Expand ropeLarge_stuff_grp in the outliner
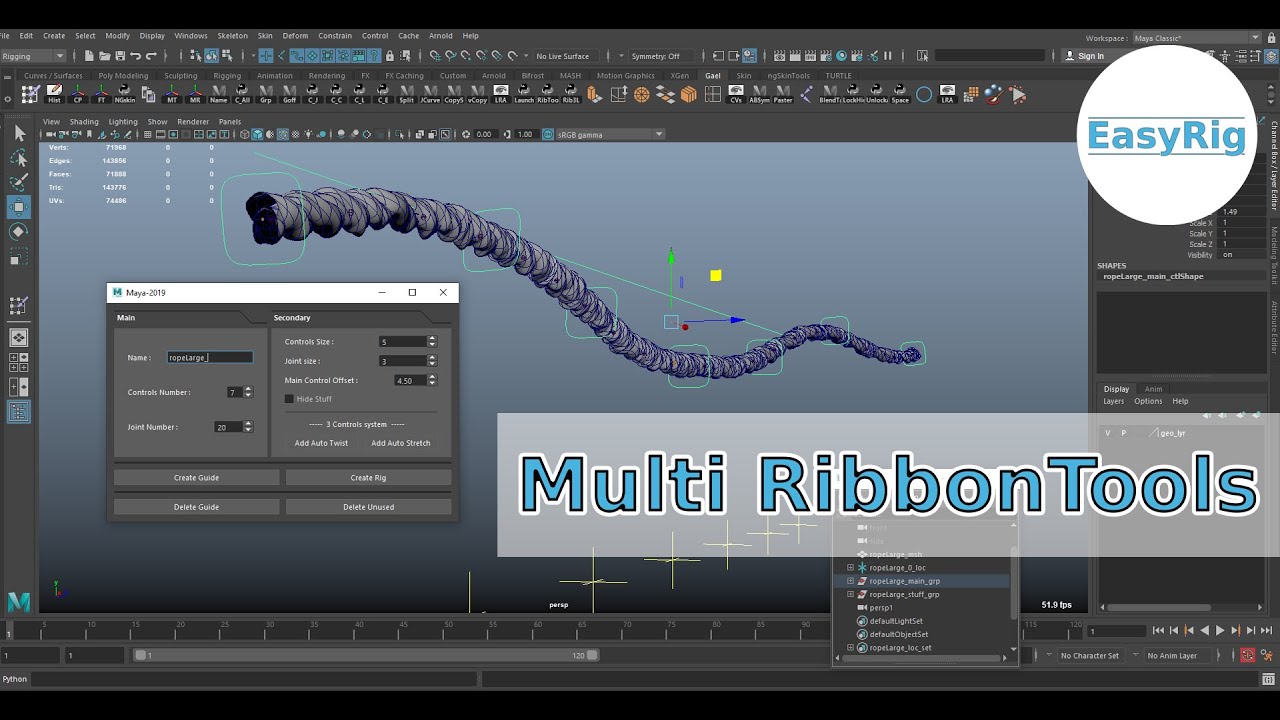This screenshot has height=720, width=1280. (851, 595)
